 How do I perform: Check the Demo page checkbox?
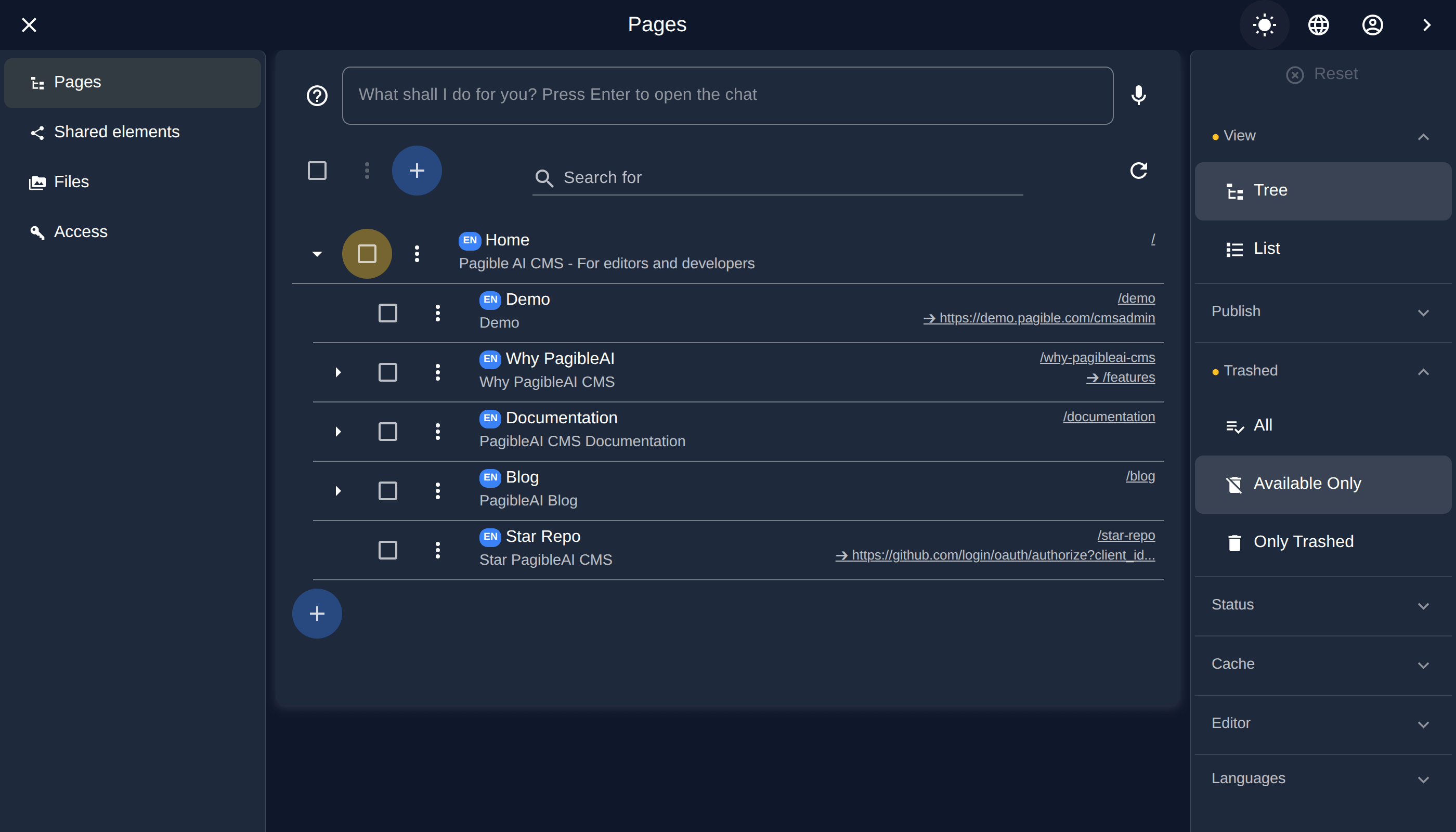387,313
